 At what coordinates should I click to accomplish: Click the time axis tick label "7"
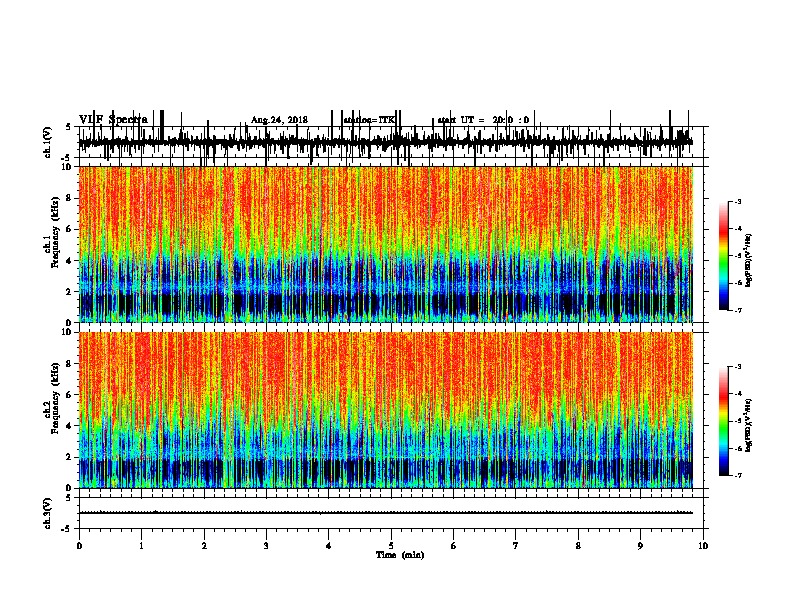click(x=516, y=546)
